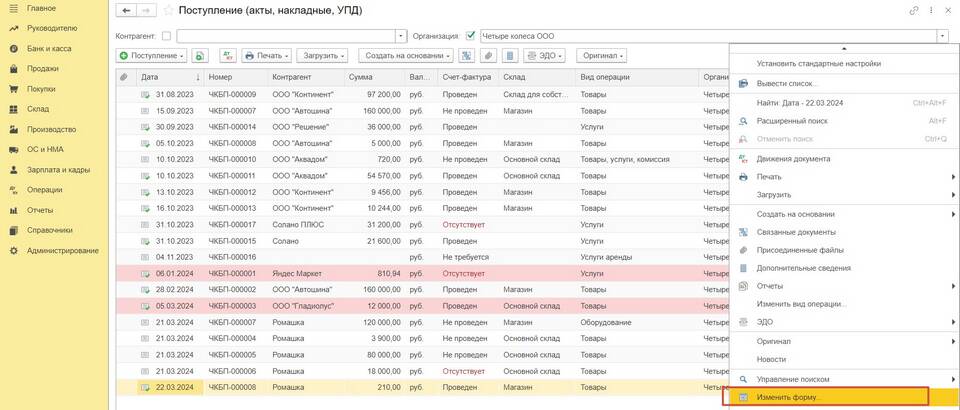Click the Дт/Кт postings icon in toolbar
Image resolution: width=960 pixels, height=410 pixels.
coord(227,56)
